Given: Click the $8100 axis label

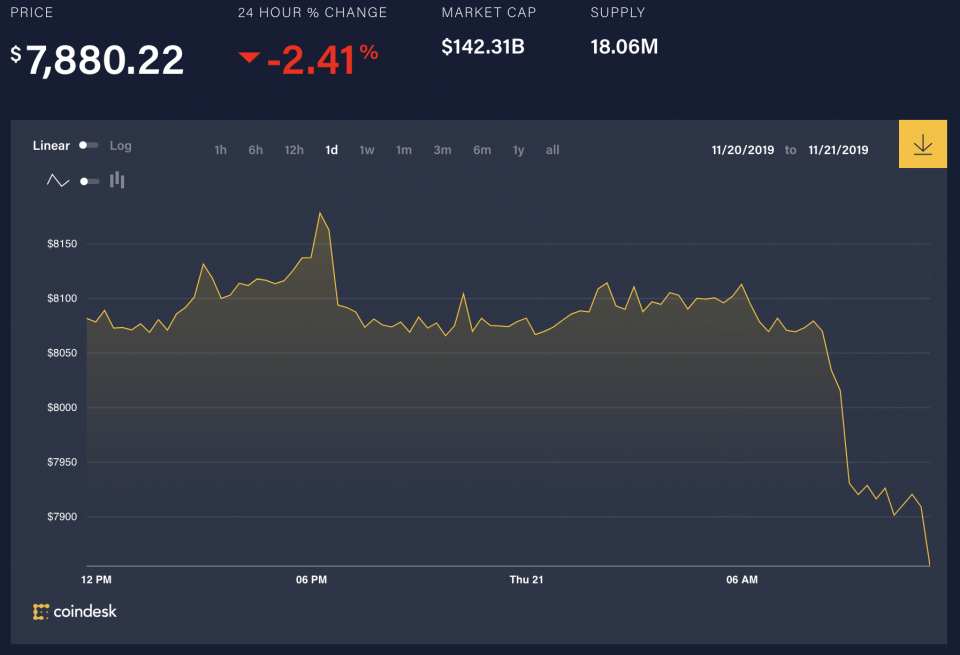Looking at the screenshot, I should (62, 298).
